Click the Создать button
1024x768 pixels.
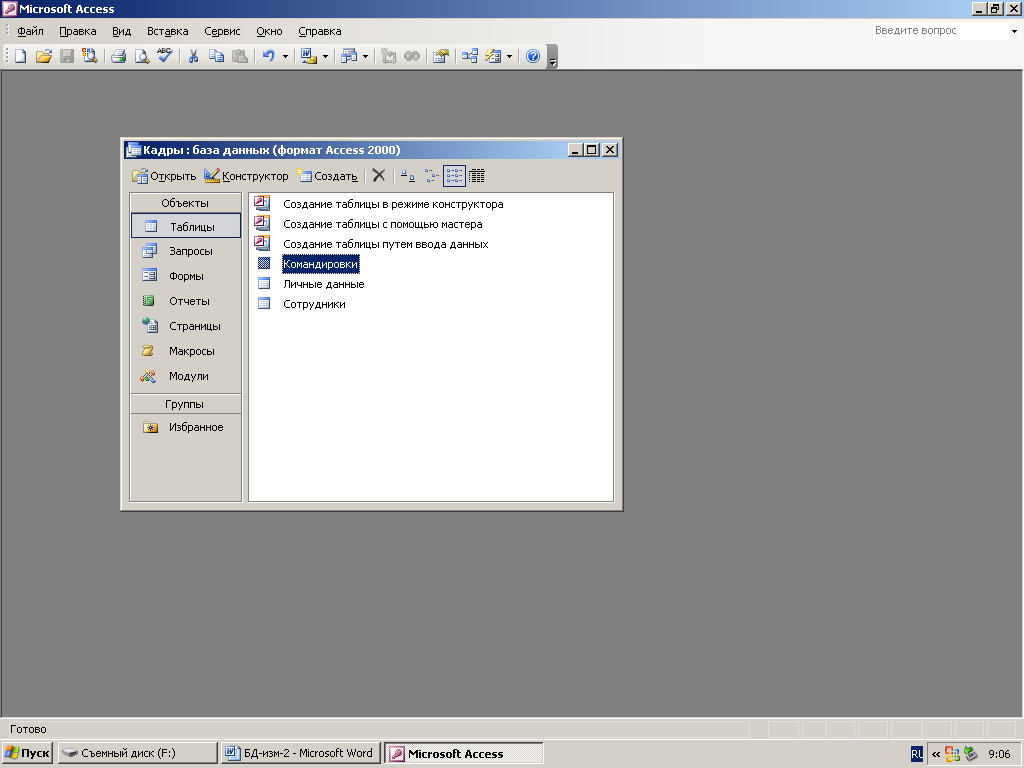coord(327,176)
